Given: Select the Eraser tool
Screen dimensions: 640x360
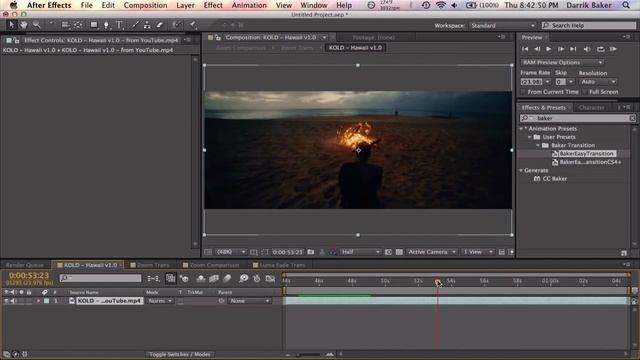Looking at the screenshot, I should [160, 25].
